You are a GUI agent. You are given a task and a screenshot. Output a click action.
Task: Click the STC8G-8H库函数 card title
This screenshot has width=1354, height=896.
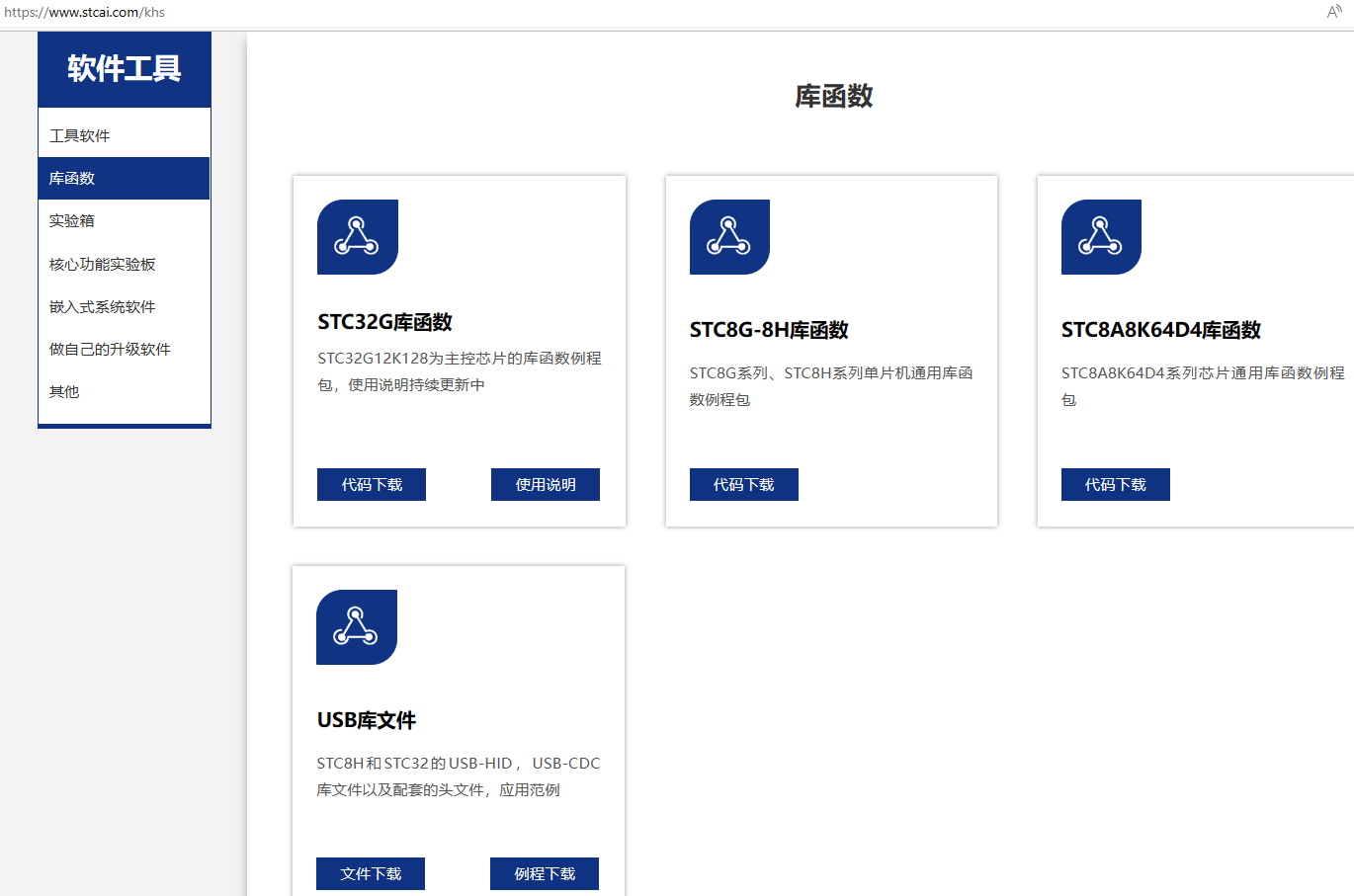tap(769, 330)
